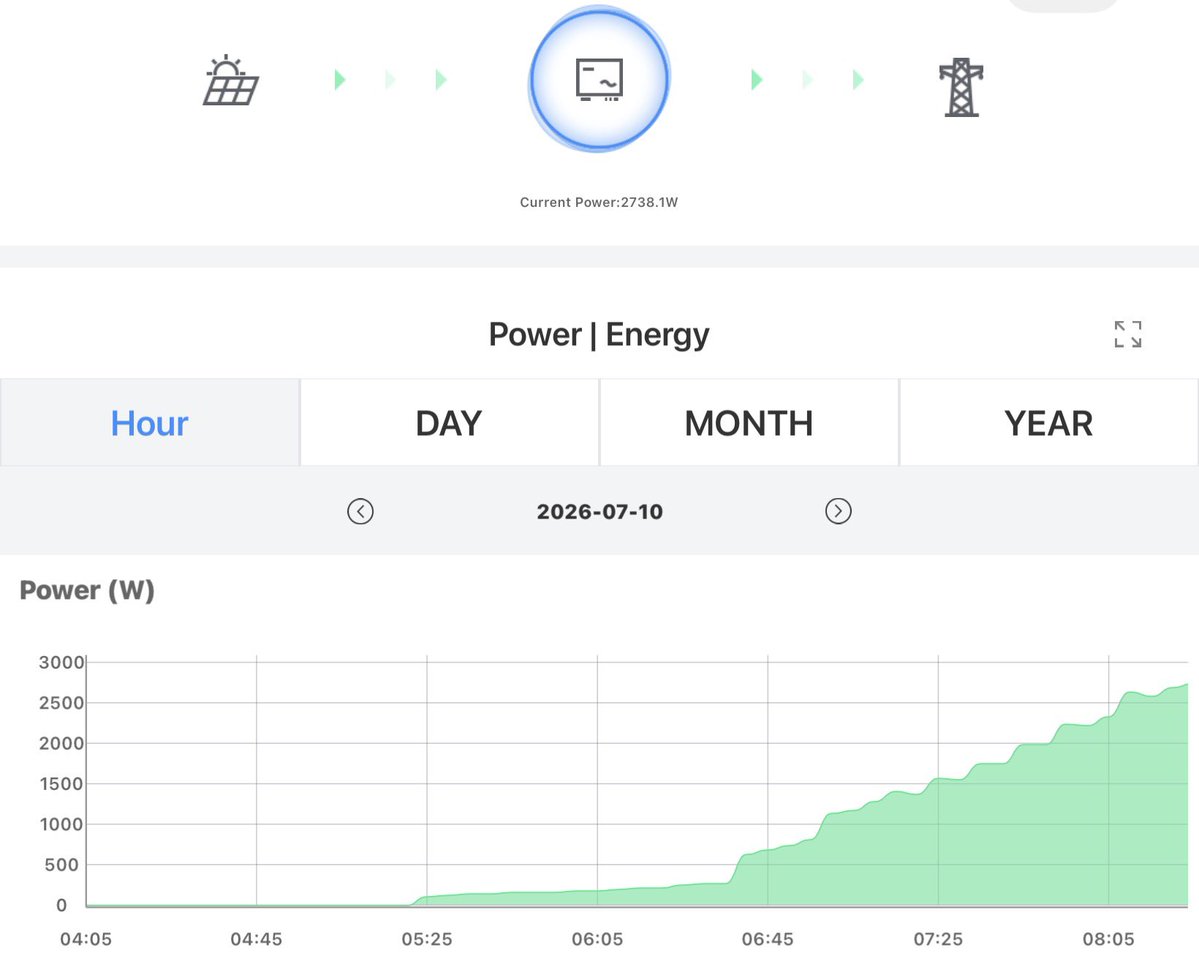Click the 04:45 time axis label
Image resolution: width=1199 pixels, height=972 pixels.
pyautogui.click(x=256, y=939)
